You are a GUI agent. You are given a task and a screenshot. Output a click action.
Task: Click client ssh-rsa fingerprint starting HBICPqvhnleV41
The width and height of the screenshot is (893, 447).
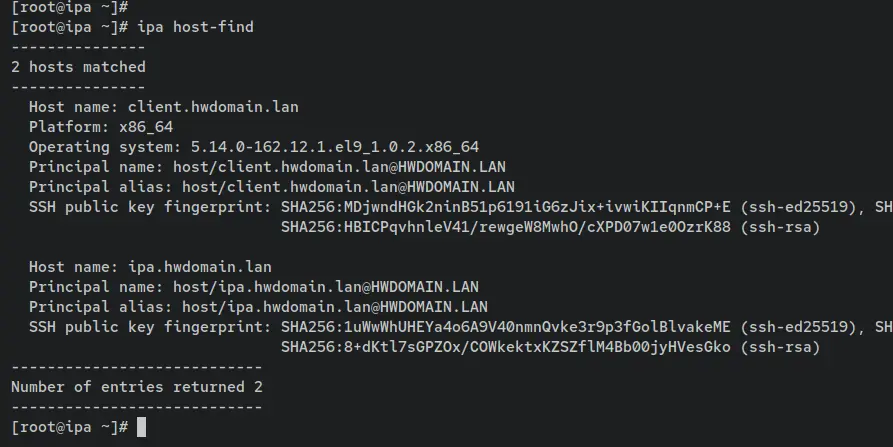[x=506, y=227]
